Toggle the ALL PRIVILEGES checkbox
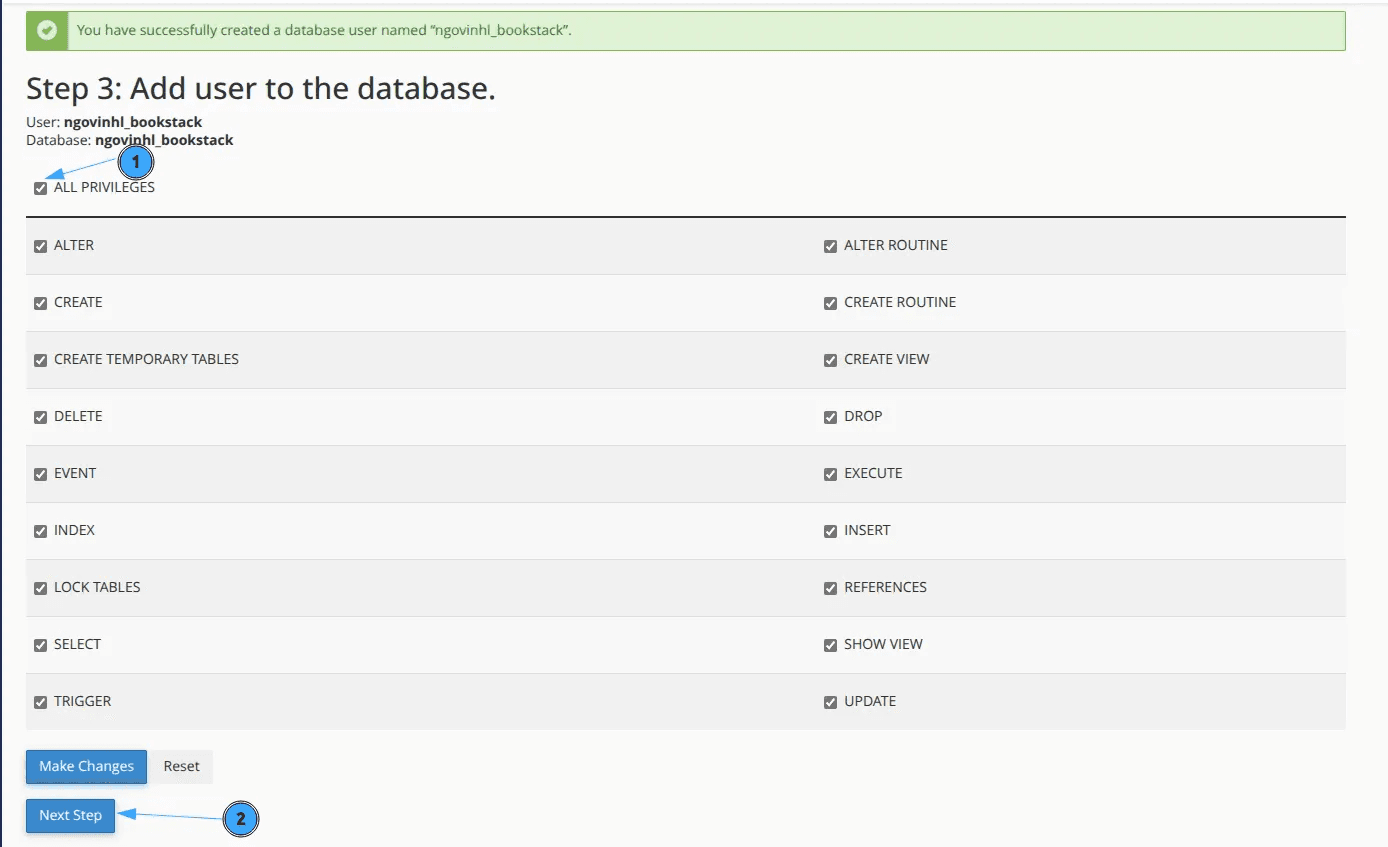Screen dimensions: 1388x847 click(41, 188)
